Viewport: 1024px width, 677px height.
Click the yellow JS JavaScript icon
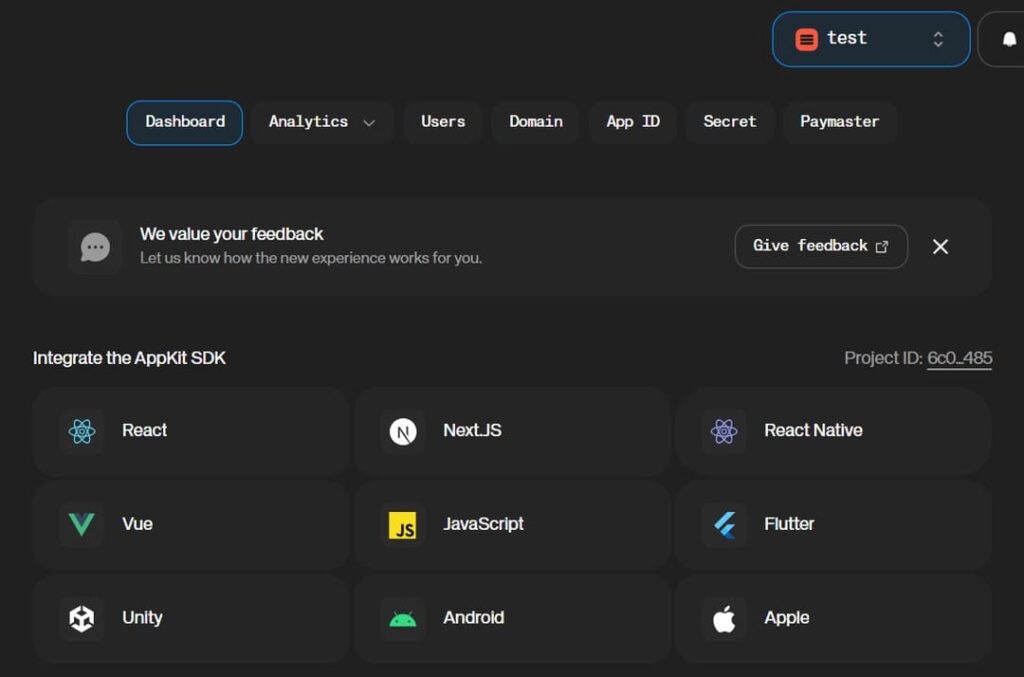(402, 525)
